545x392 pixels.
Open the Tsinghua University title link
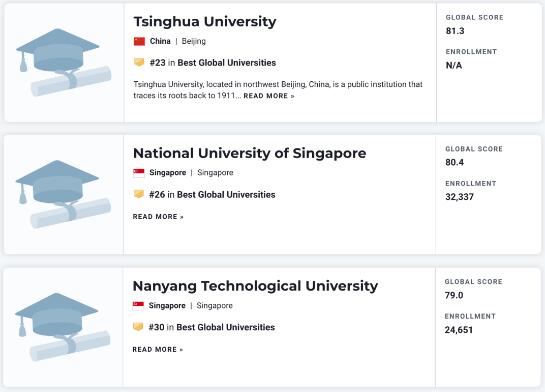pyautogui.click(x=205, y=22)
